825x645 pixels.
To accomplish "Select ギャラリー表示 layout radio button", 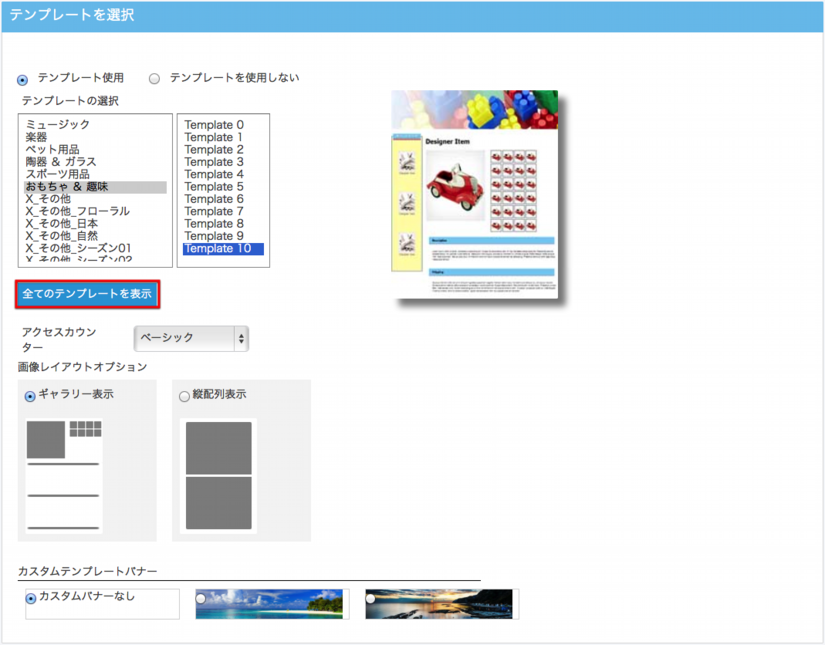I will (30, 396).
